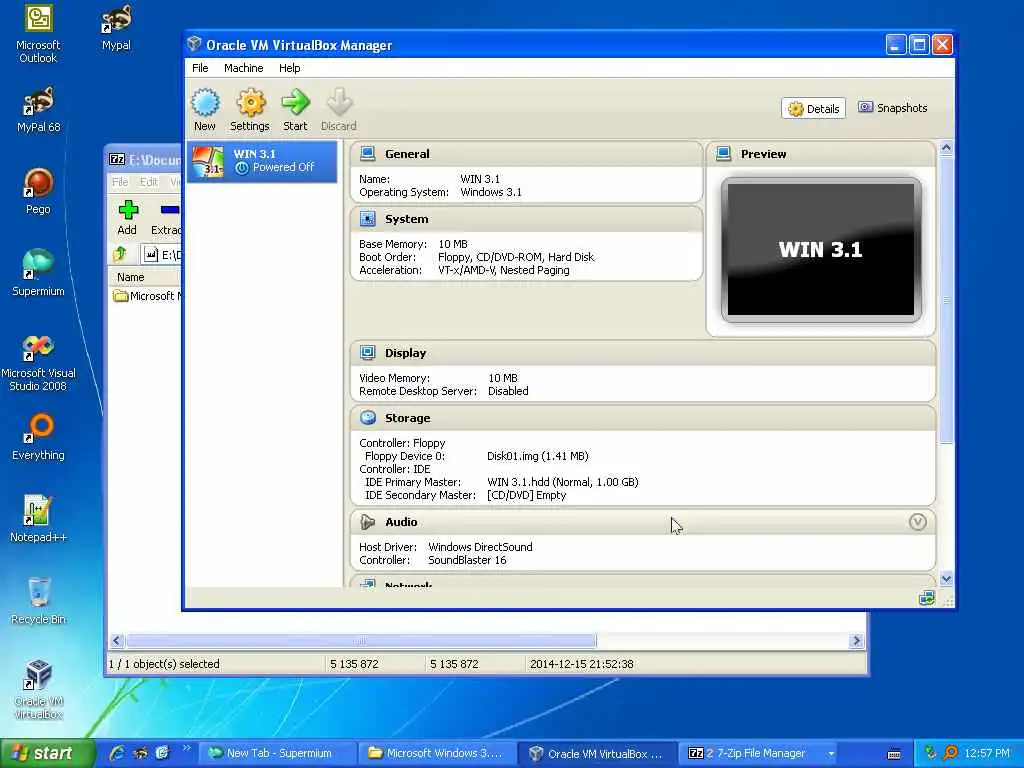Open Microsoft Visual Studio 2008 shortcut
Viewport: 1024px width, 768px height.
point(38,363)
